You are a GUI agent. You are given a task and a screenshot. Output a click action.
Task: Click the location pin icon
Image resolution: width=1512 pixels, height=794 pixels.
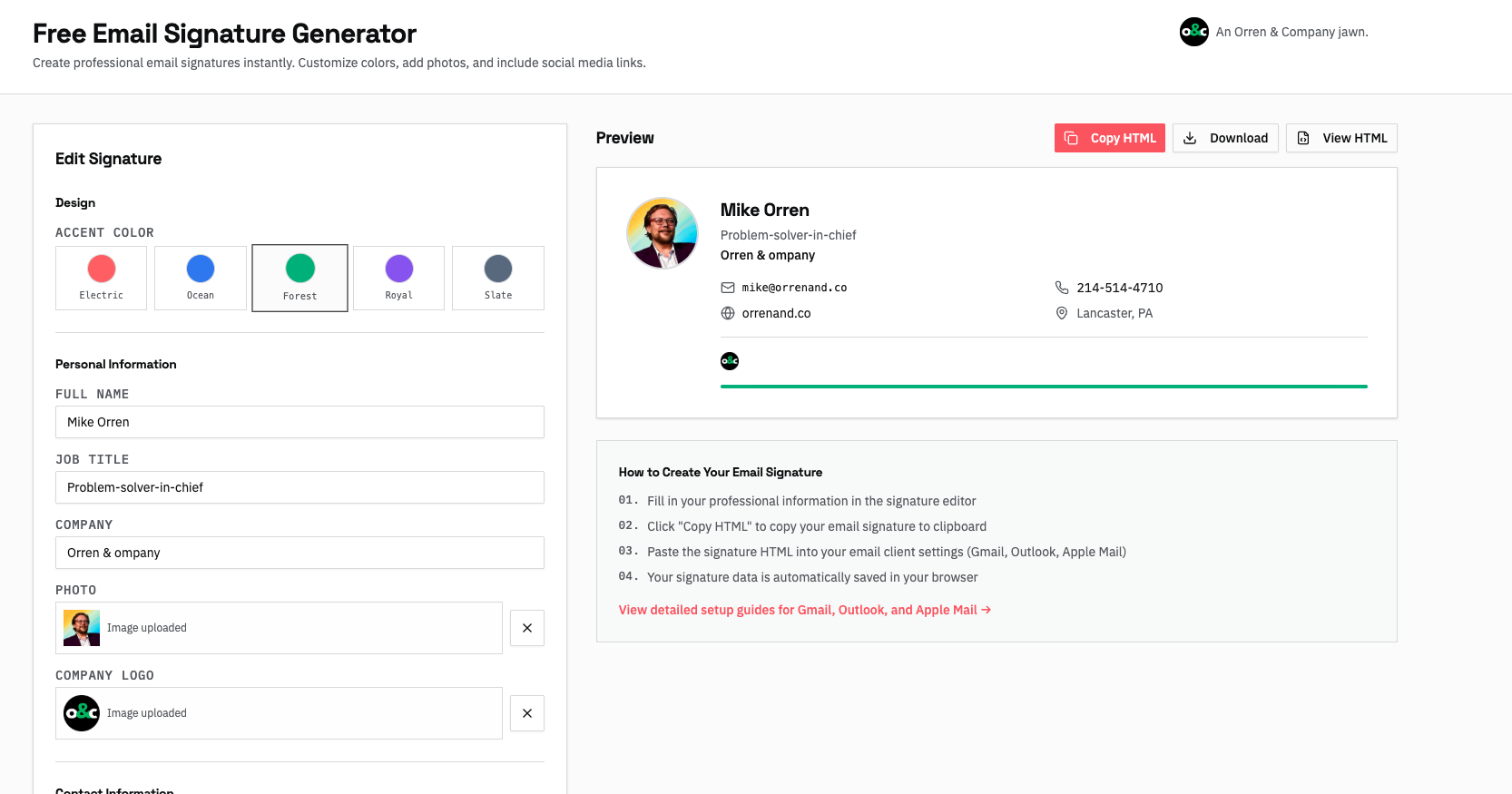[x=1062, y=313]
